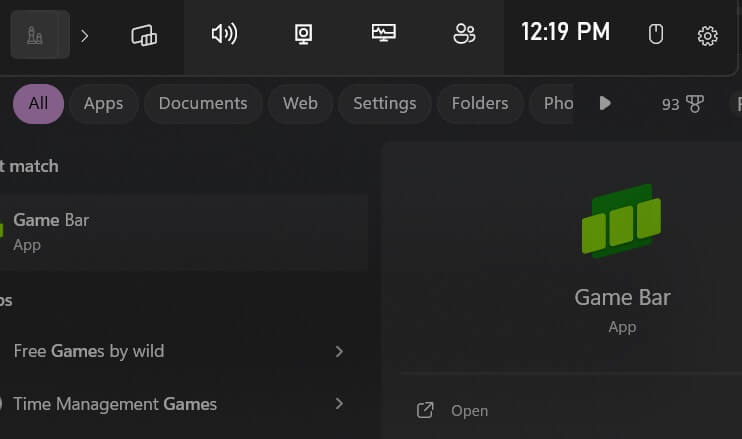Screen dimensions: 742x439
Task: Click the large green Game Bar icon
Action: click(x=622, y=221)
